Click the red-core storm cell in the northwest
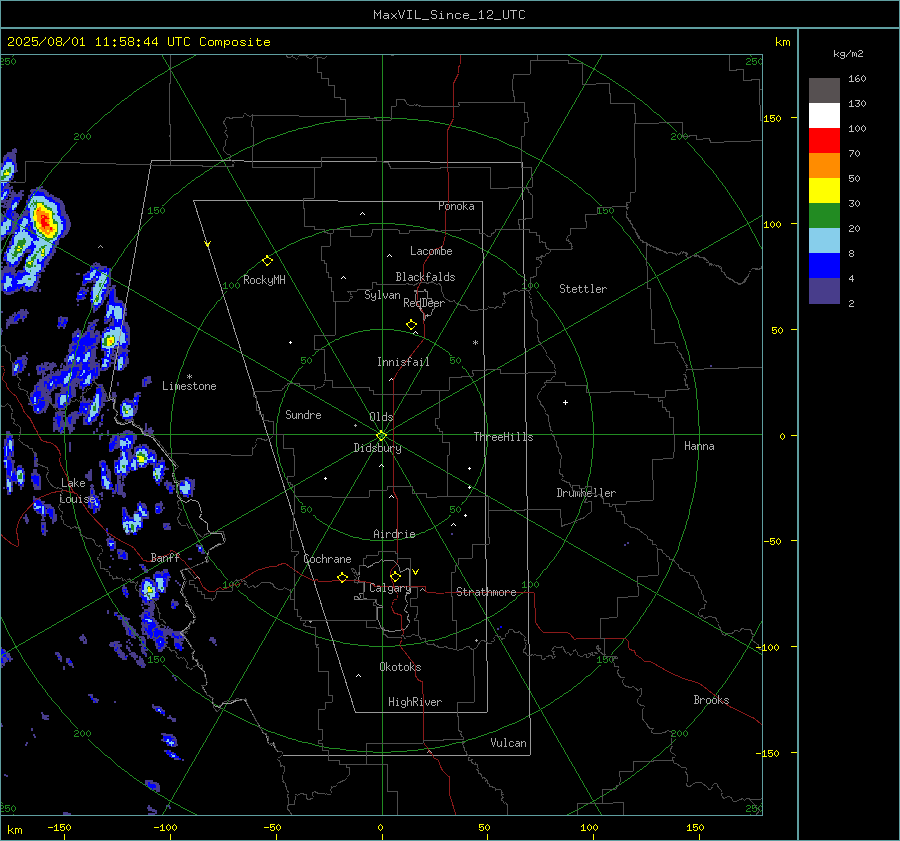Screen dimensions: 900x841 (x=45, y=220)
